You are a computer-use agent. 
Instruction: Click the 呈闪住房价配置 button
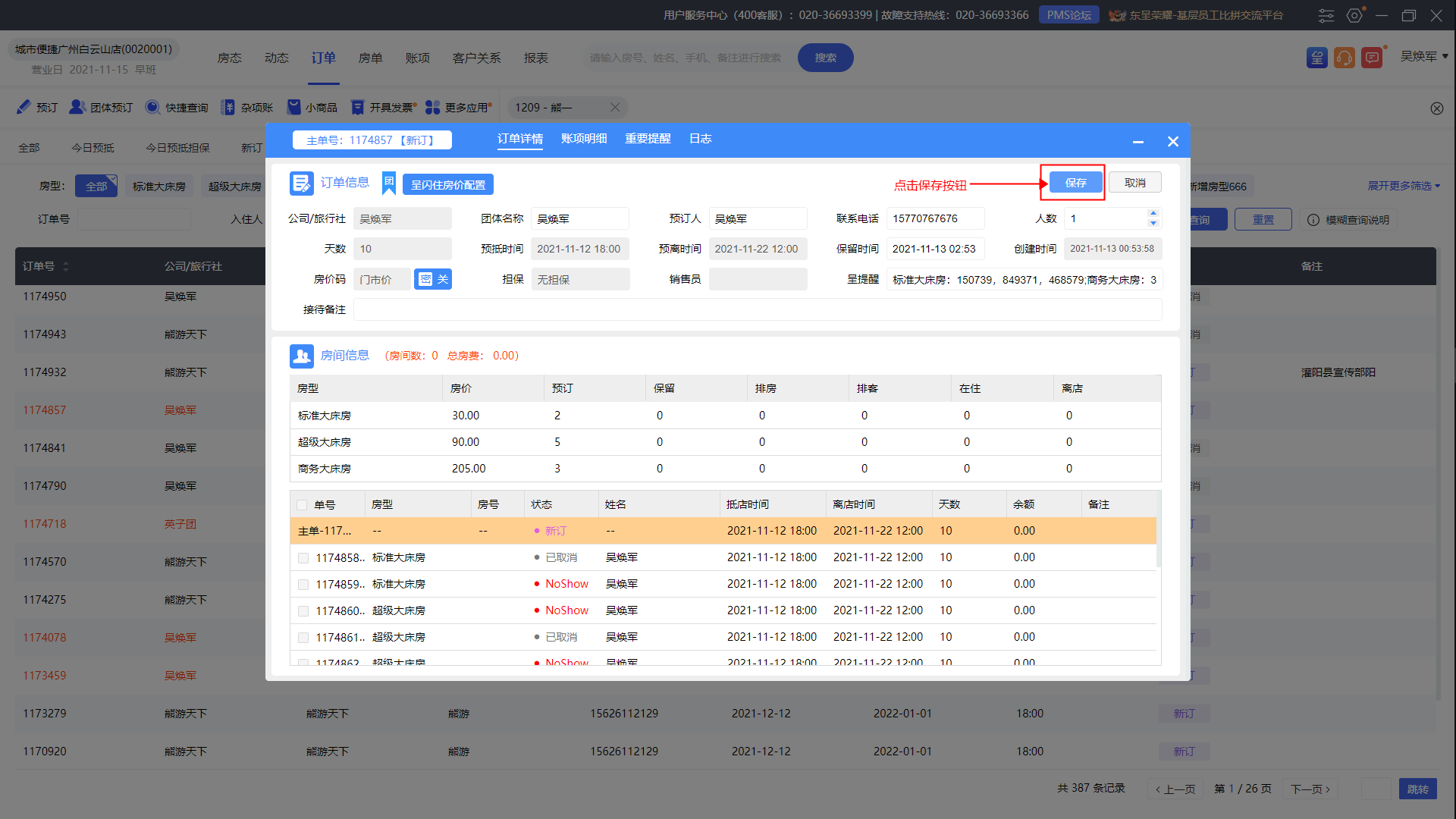pyautogui.click(x=447, y=184)
